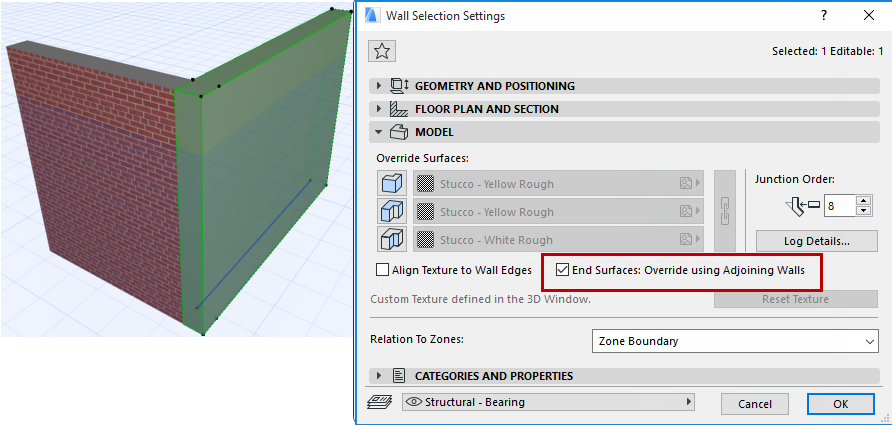892x425 pixels.
Task: Click the Junction Order value field
Action: [837, 206]
